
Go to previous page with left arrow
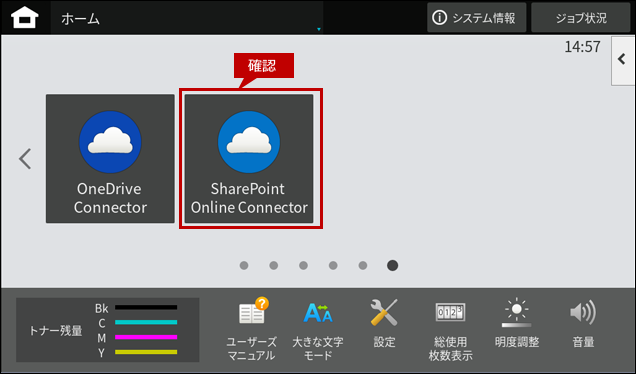25,159
